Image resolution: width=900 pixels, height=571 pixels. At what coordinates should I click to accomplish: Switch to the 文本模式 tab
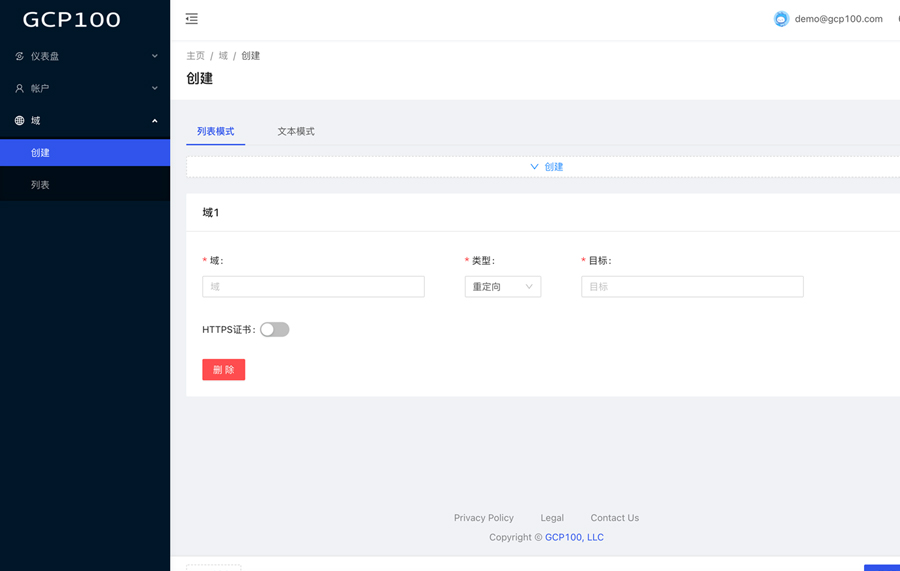pos(295,132)
